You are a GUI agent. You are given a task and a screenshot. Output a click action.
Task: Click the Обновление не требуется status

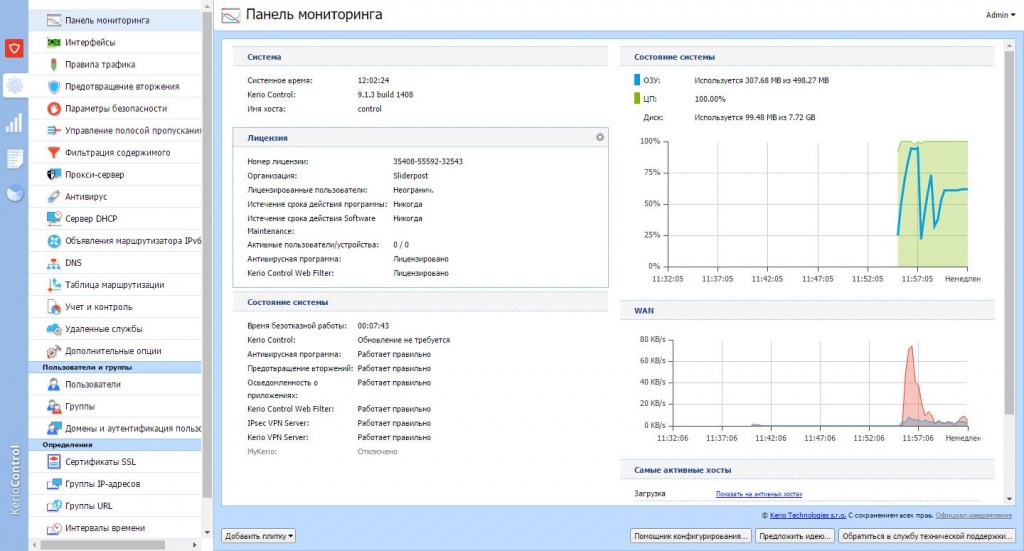[404, 340]
